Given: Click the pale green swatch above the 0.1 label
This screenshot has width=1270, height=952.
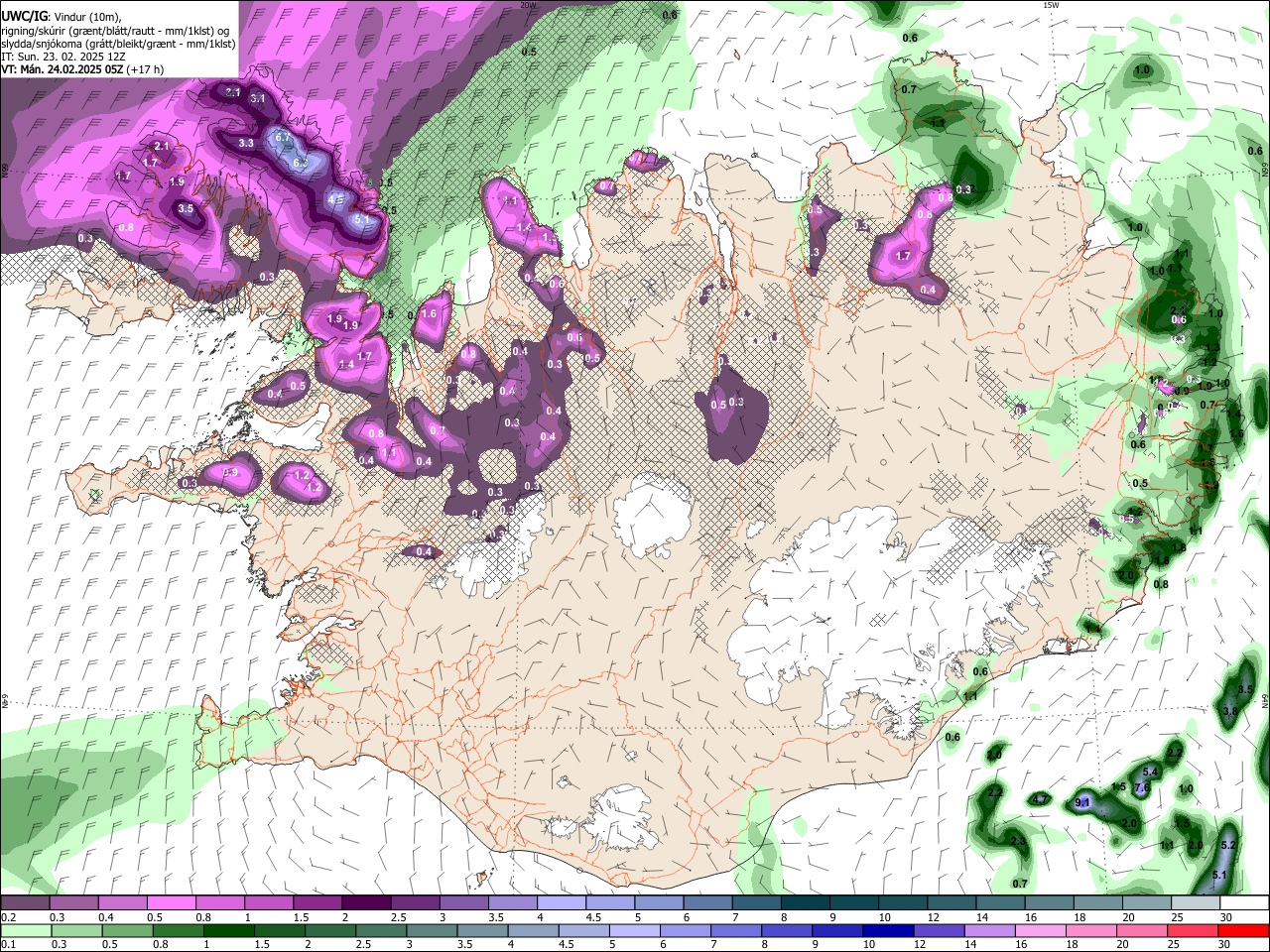Looking at the screenshot, I should 25,931.
